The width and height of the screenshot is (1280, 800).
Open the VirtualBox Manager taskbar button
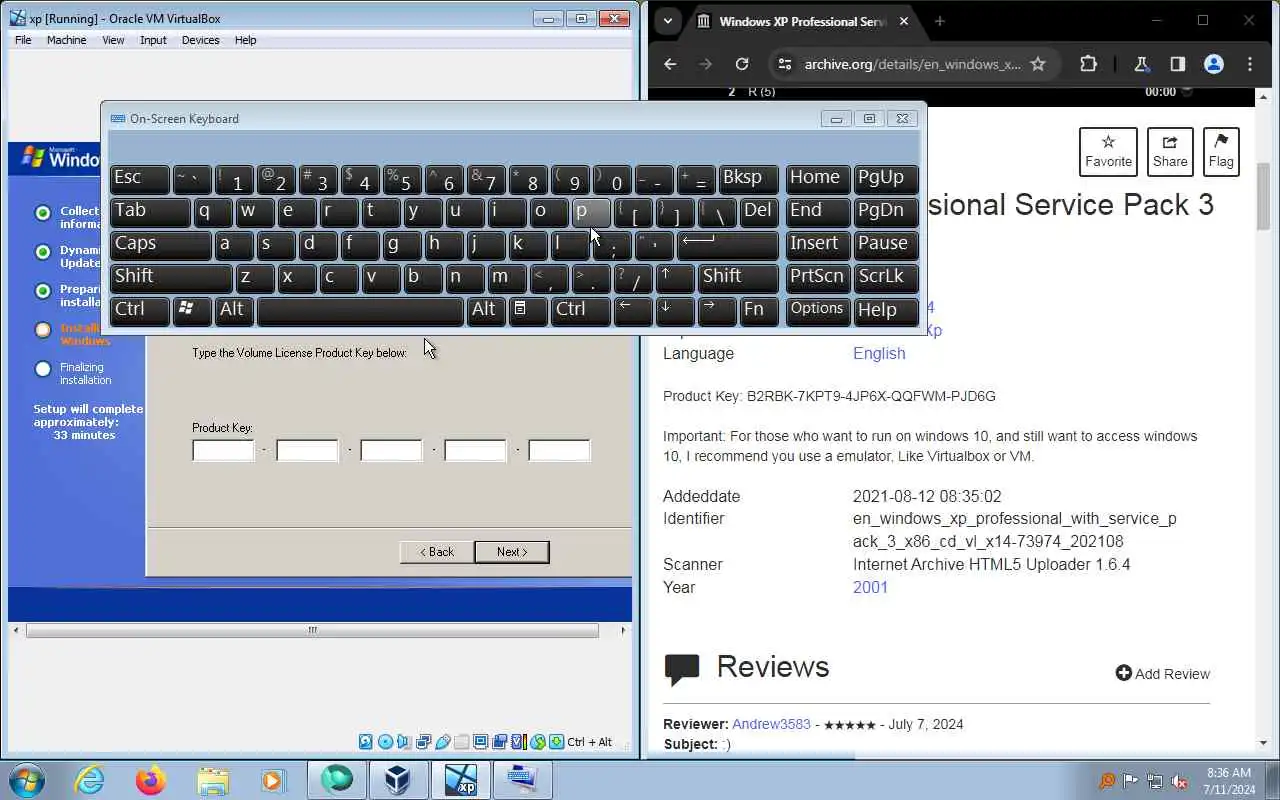pos(398,780)
